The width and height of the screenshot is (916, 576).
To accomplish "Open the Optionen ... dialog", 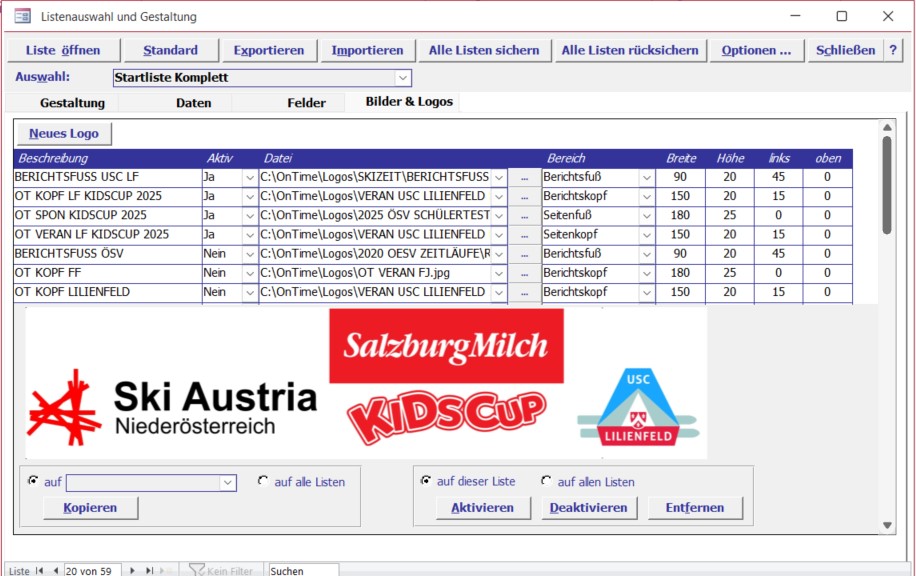I will 756,50.
